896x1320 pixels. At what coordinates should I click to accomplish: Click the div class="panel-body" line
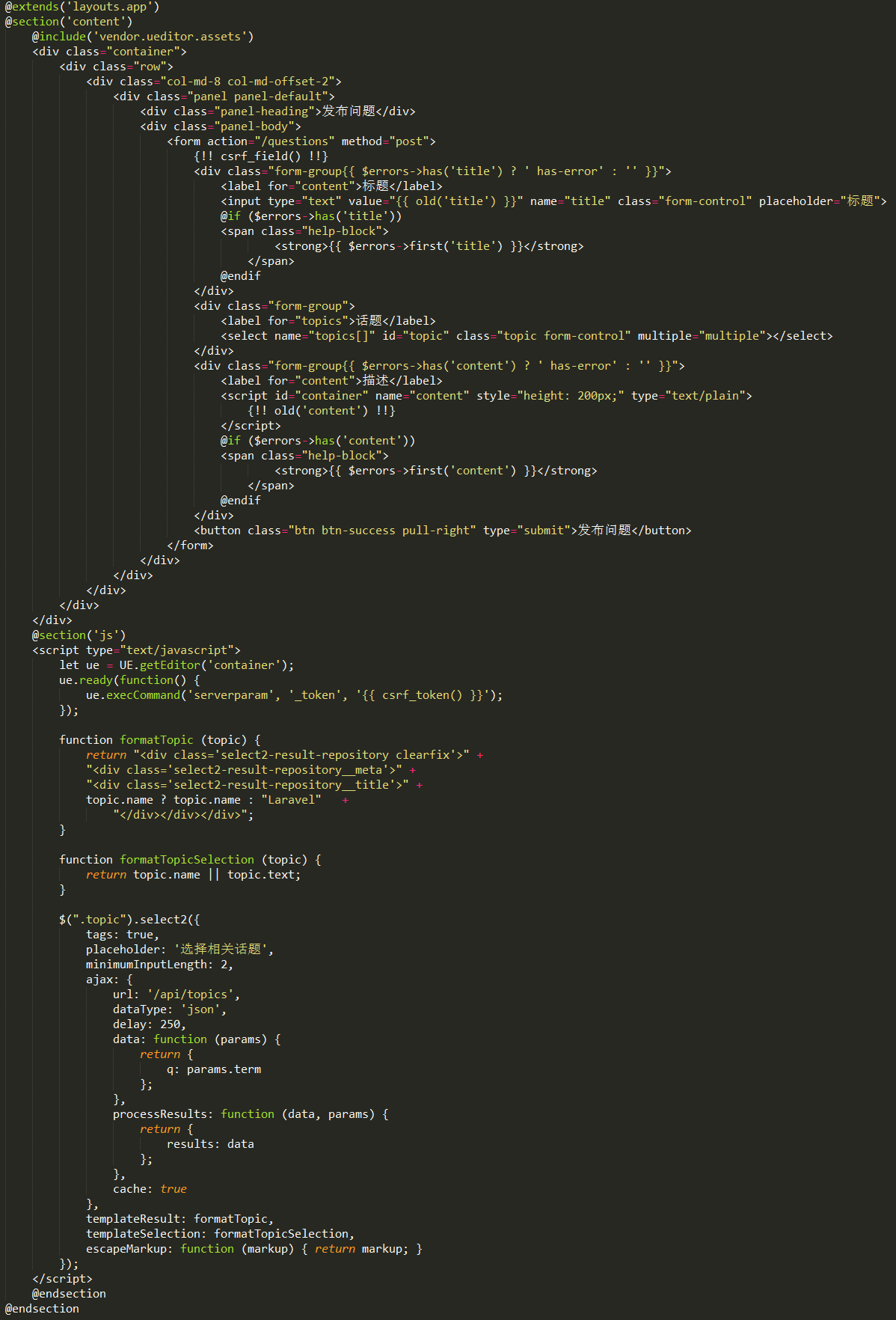point(221,126)
